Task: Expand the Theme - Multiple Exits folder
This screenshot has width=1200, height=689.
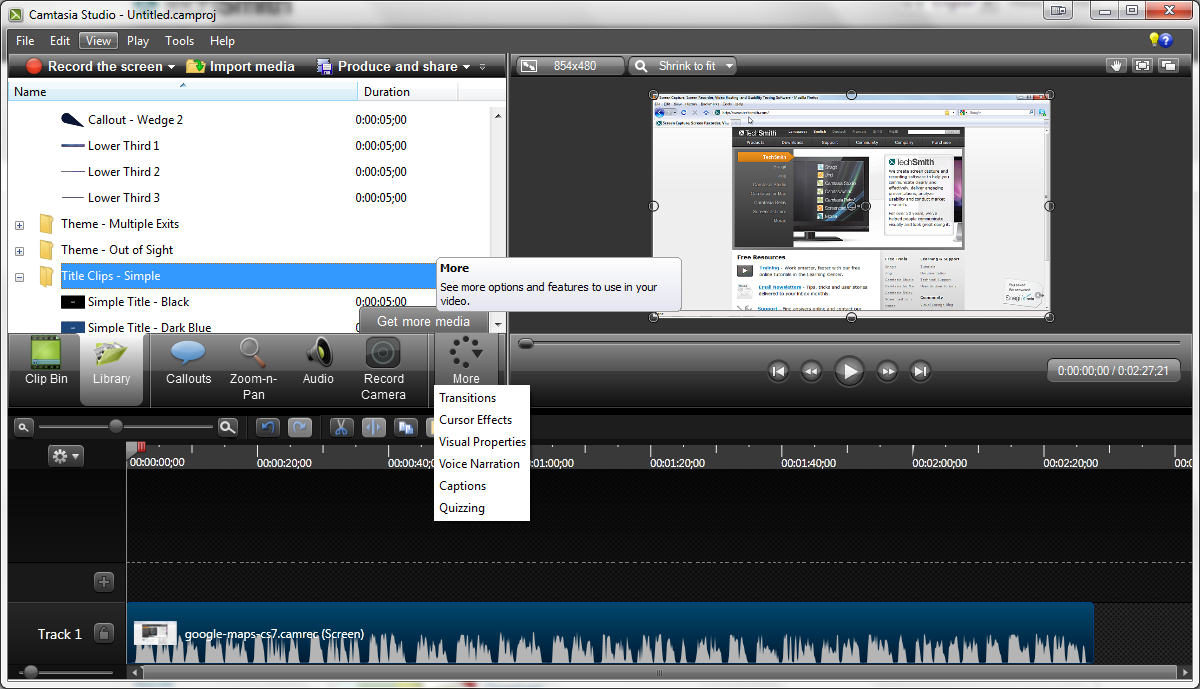Action: pos(20,223)
